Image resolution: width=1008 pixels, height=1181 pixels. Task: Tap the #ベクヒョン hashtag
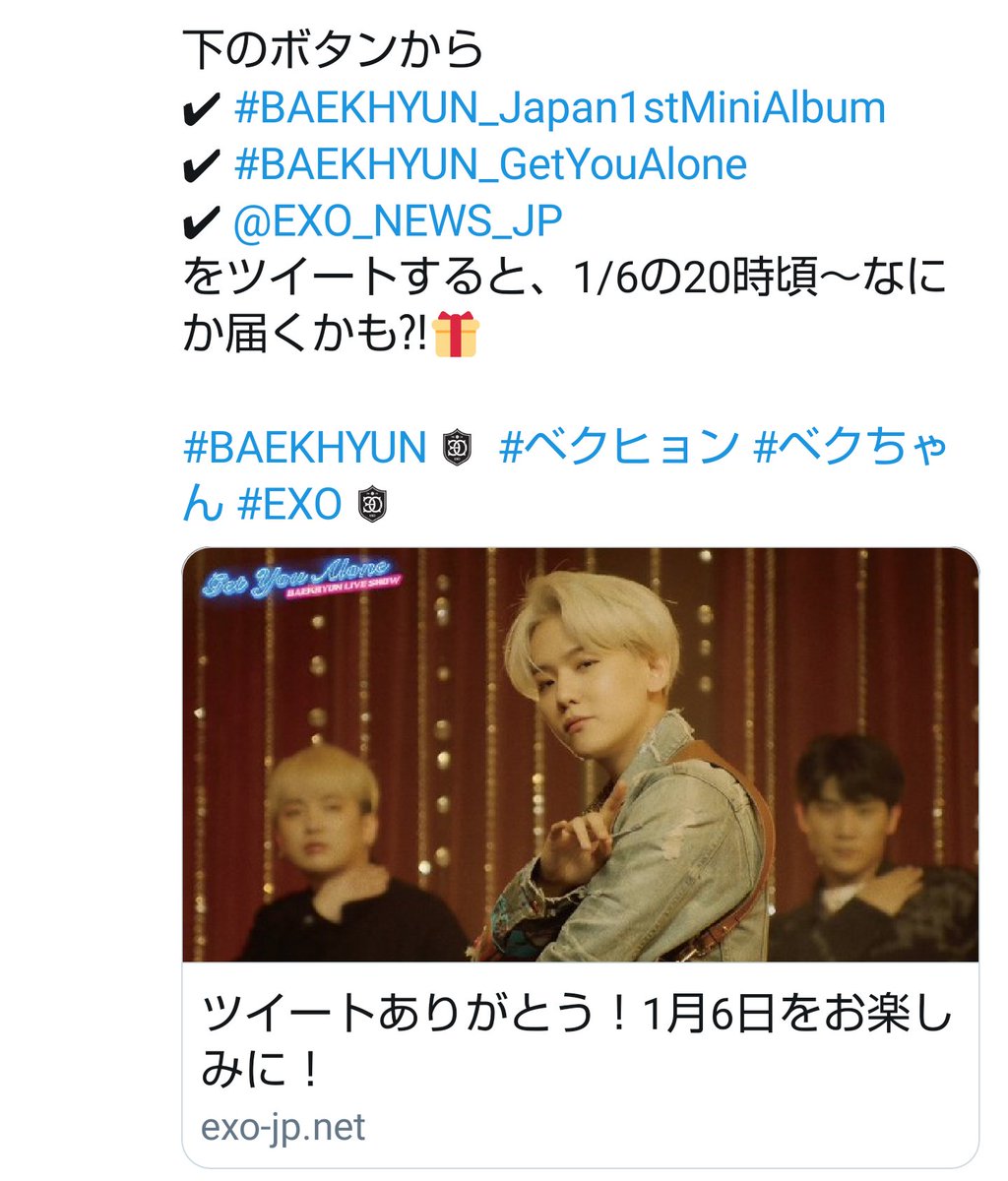pyautogui.click(x=619, y=449)
